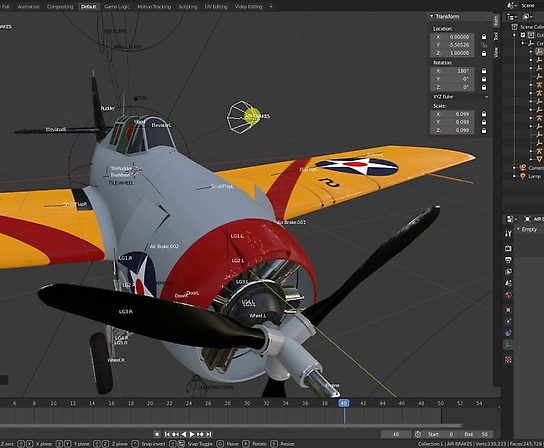Viewport: 544px width, 448px height.
Task: Open the XYZ Euler rotation mode dropdown
Action: coord(460,97)
